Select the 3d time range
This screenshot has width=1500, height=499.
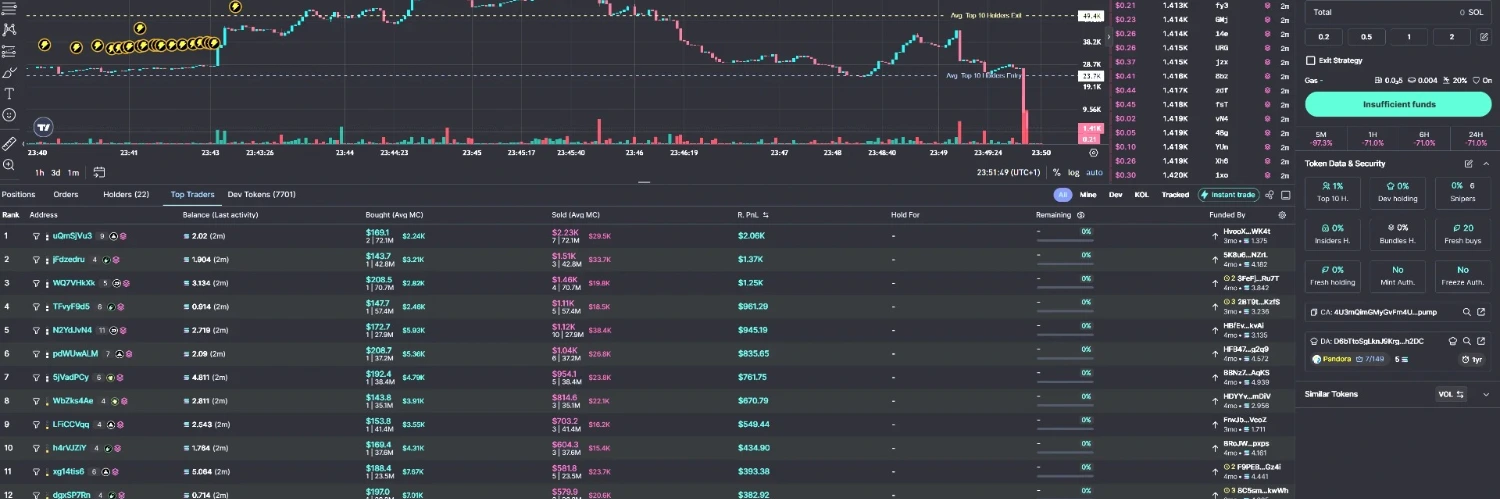[x=56, y=172]
